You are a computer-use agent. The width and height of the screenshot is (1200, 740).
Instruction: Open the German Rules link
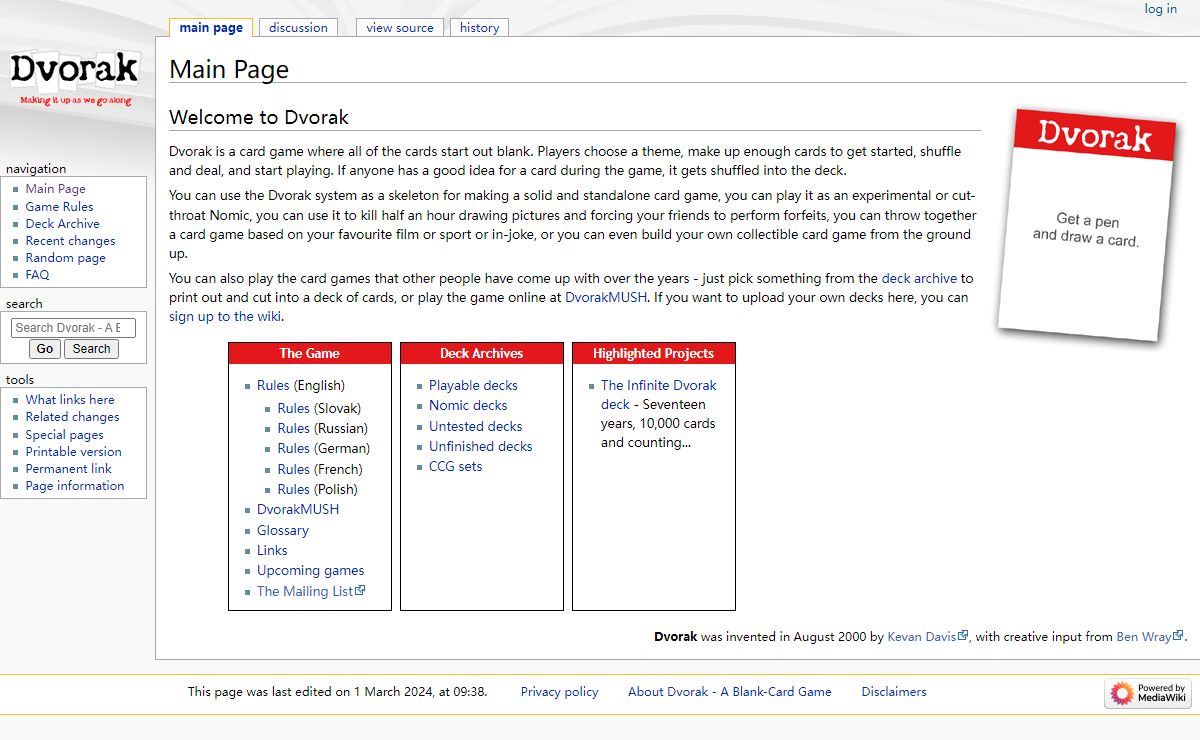point(294,449)
